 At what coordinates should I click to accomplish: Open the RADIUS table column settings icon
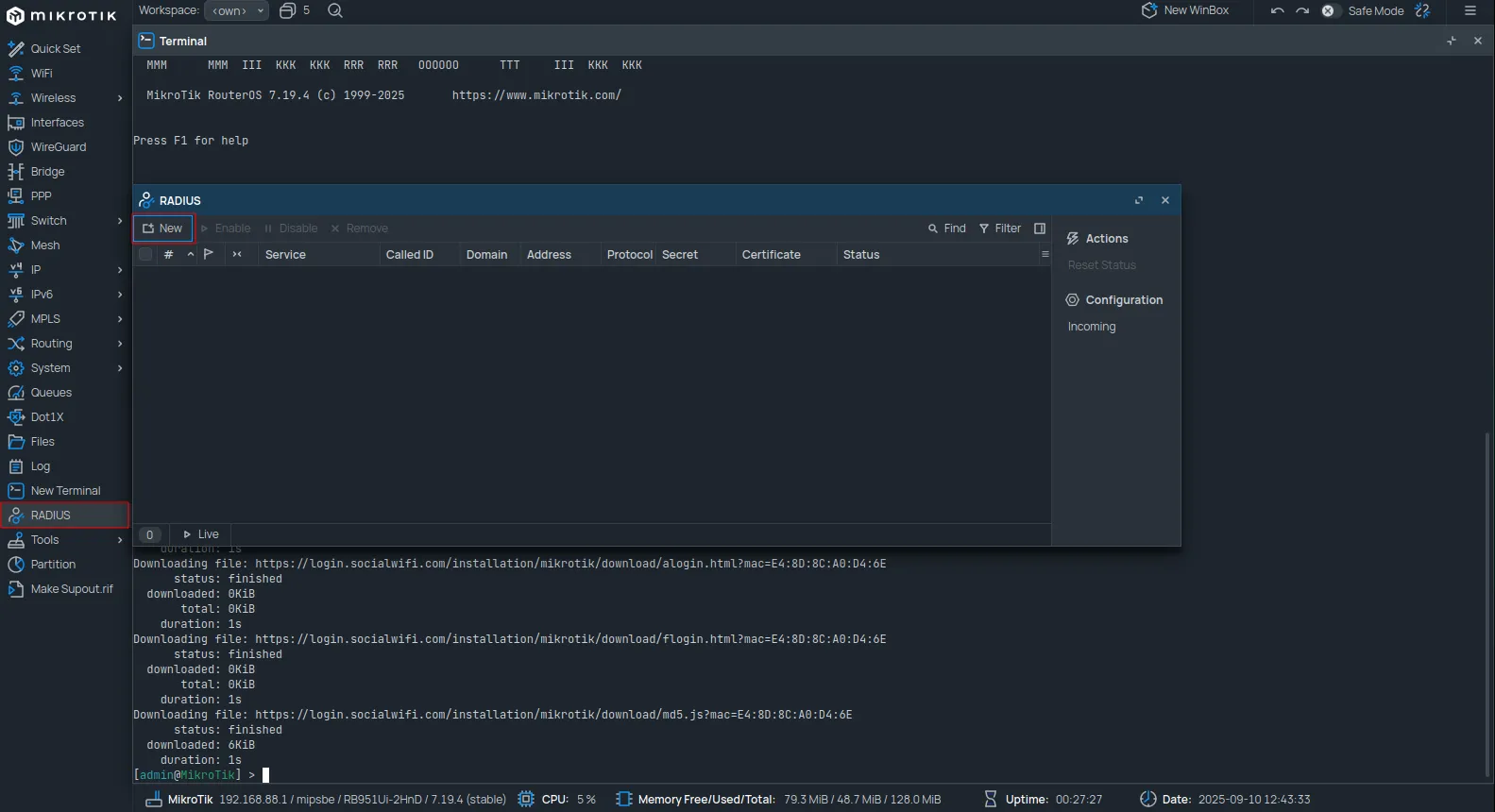click(x=1045, y=254)
